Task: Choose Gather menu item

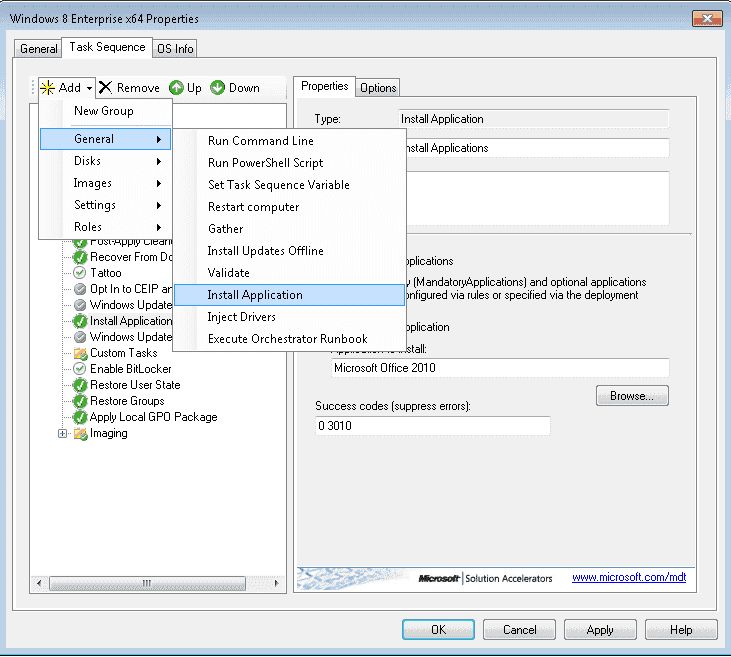Action: pos(289,228)
